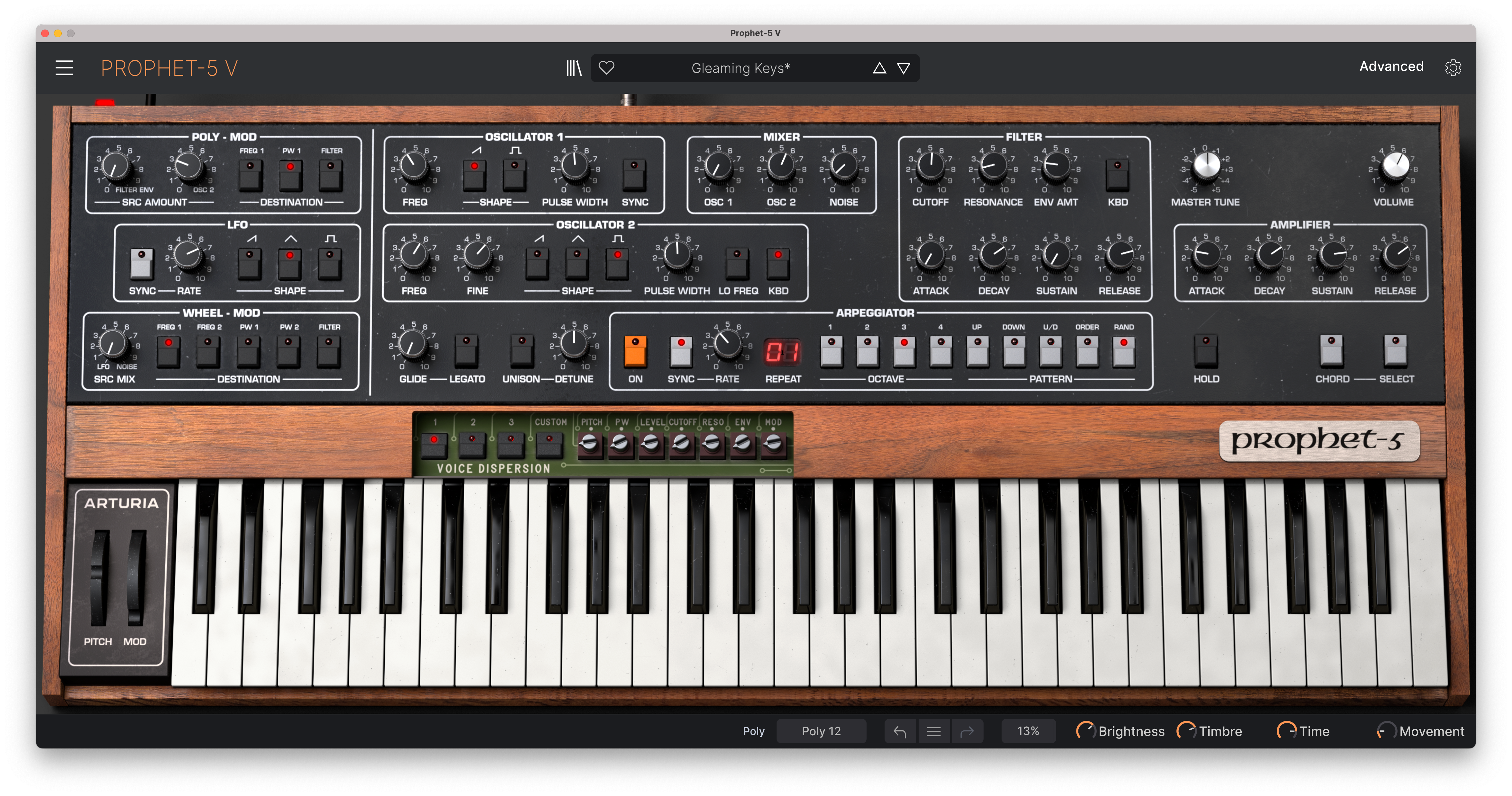Select LFO square shape button
This screenshot has width=1512, height=796.
coord(330,263)
